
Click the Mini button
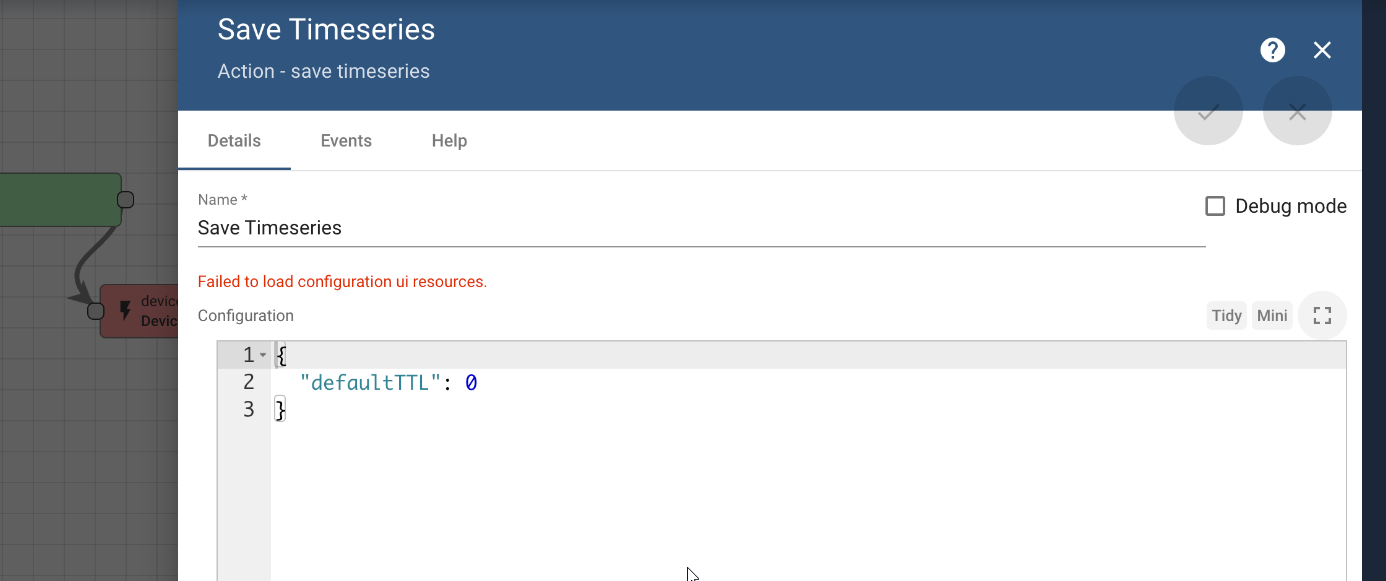point(1272,315)
